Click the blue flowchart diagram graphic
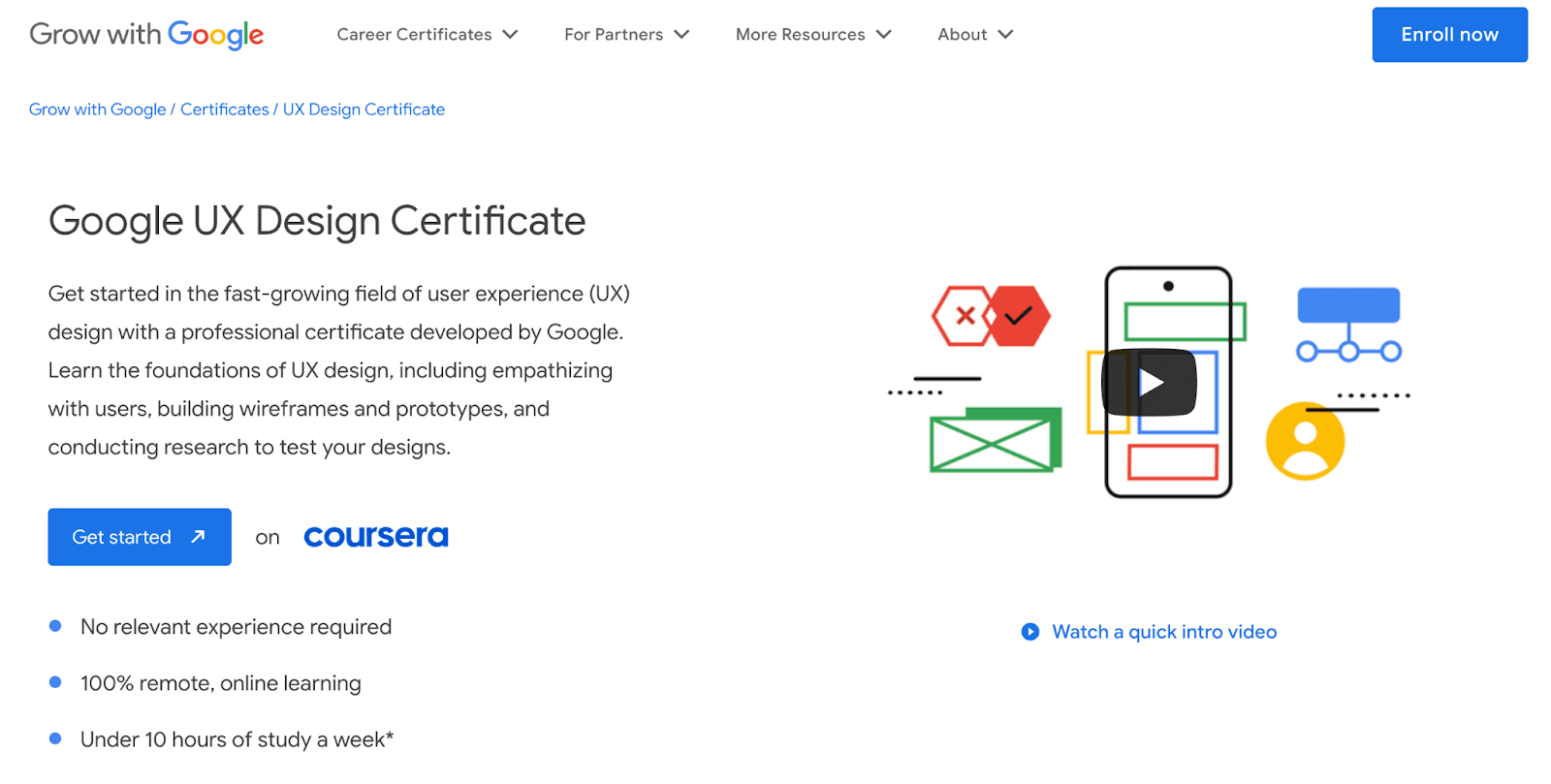 click(x=1348, y=325)
